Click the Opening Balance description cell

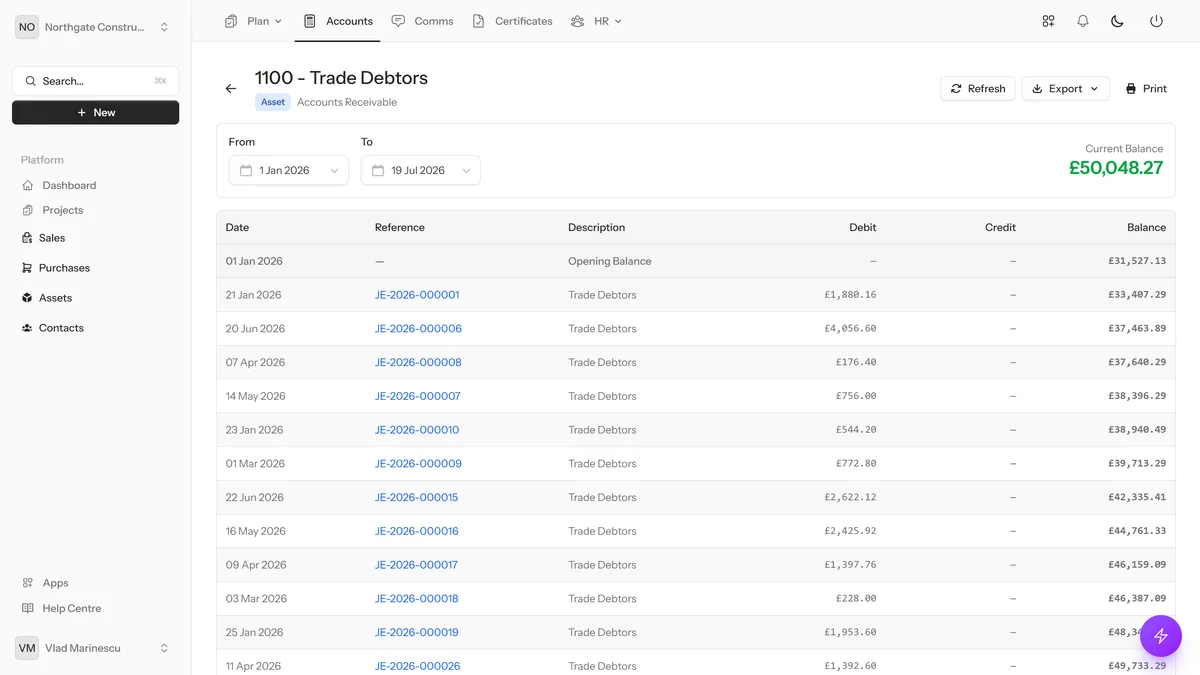[610, 261]
